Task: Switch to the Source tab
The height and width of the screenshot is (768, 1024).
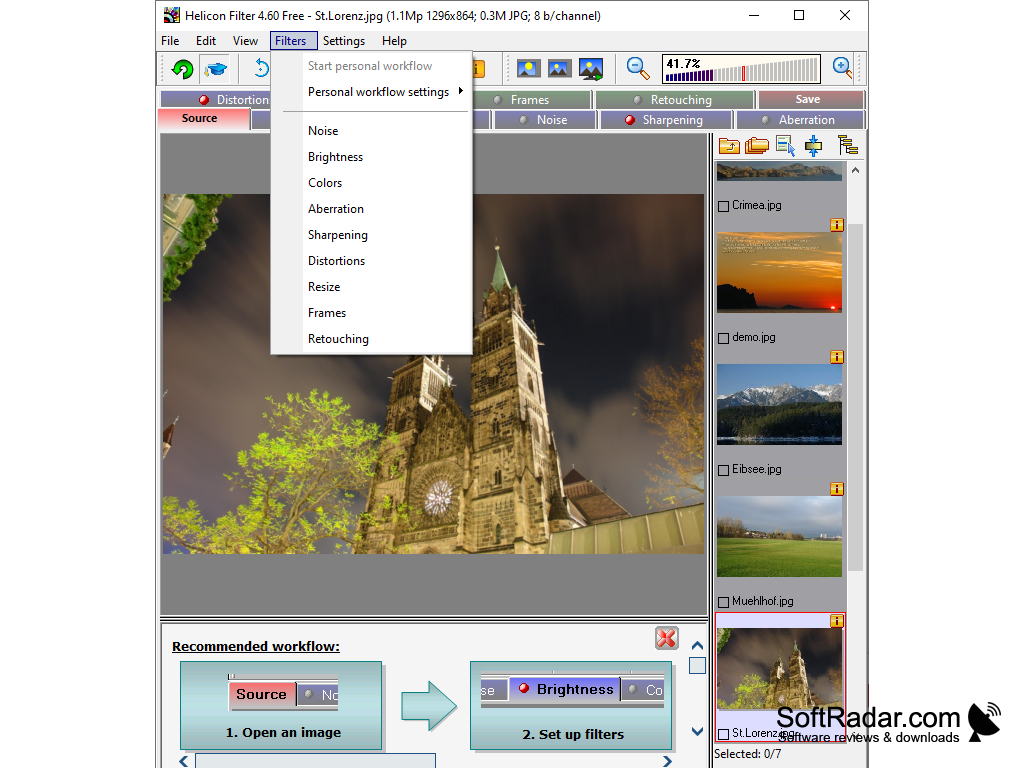Action: 204,118
